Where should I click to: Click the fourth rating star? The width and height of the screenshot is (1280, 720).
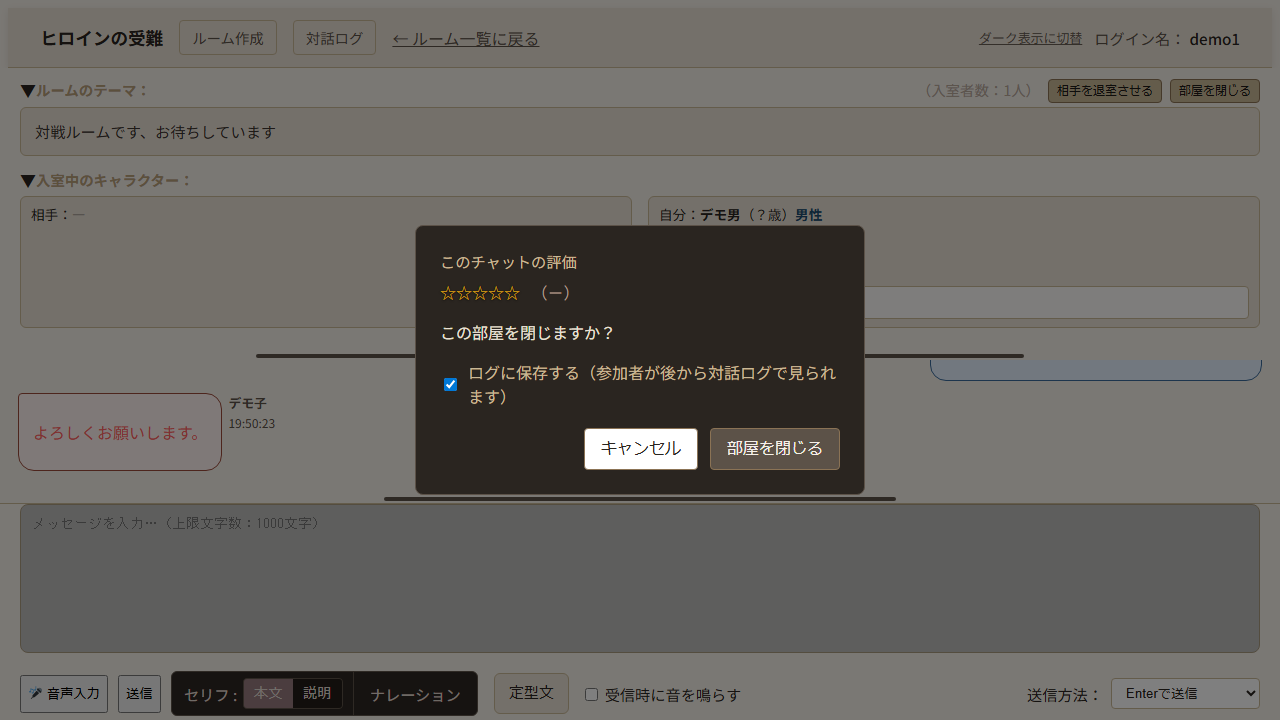(497, 293)
